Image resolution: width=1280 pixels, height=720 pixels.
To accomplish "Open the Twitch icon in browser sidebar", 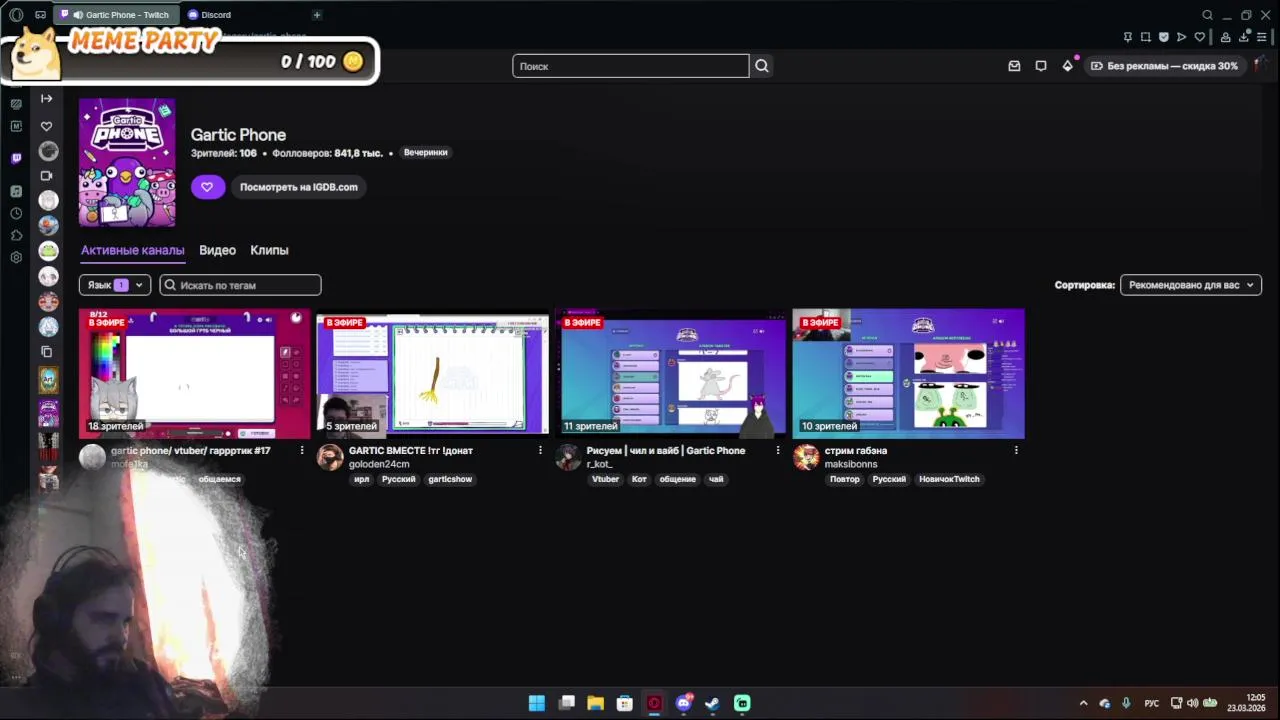I will 16,158.
